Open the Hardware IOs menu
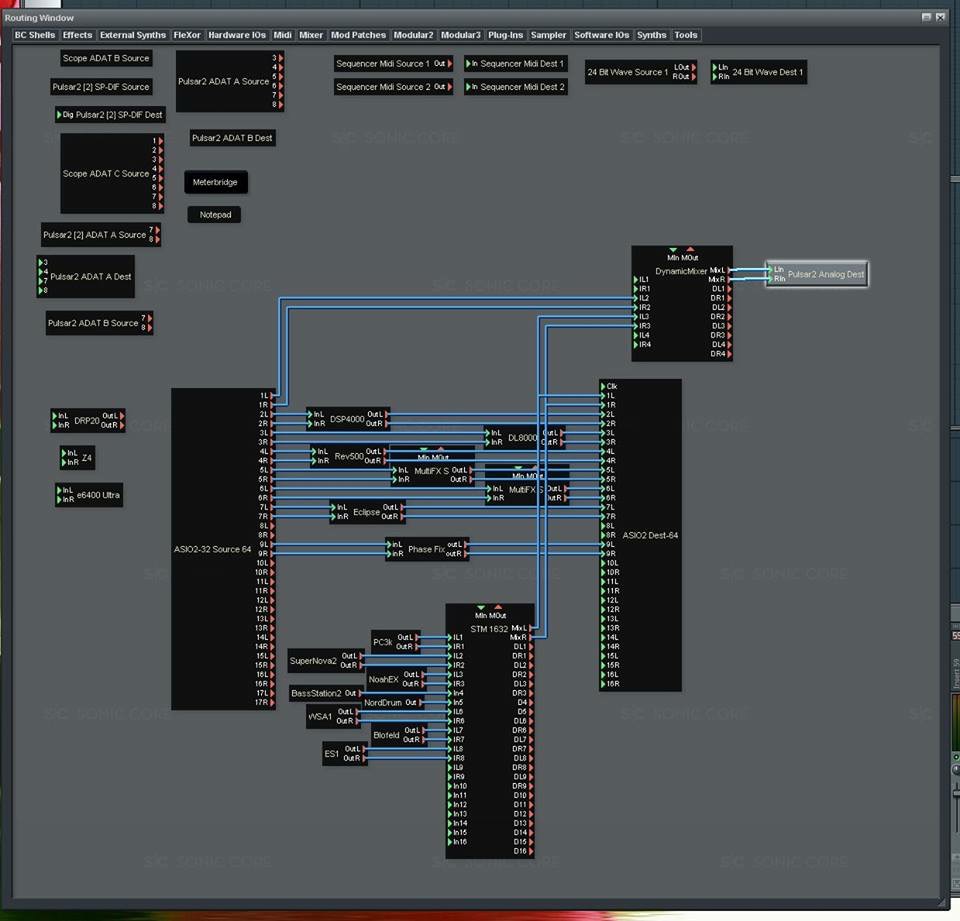Image resolution: width=960 pixels, height=921 pixels. pyautogui.click(x=237, y=35)
